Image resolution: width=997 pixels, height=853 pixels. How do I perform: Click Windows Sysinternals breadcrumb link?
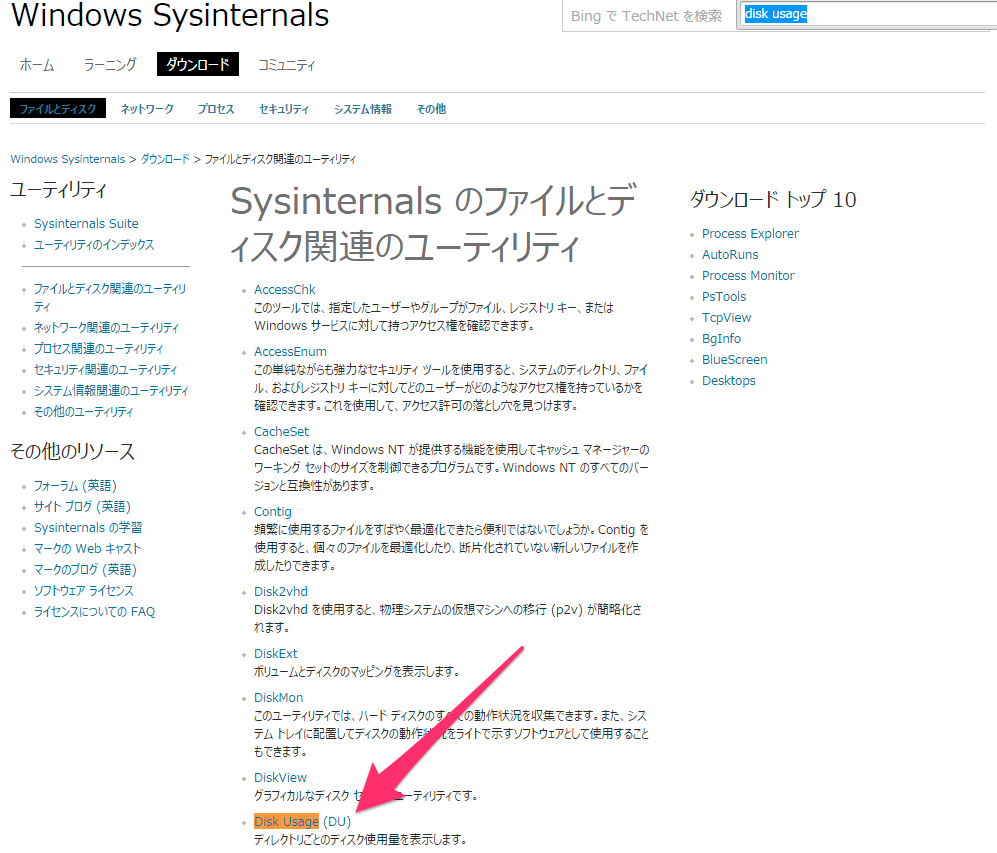[x=67, y=159]
